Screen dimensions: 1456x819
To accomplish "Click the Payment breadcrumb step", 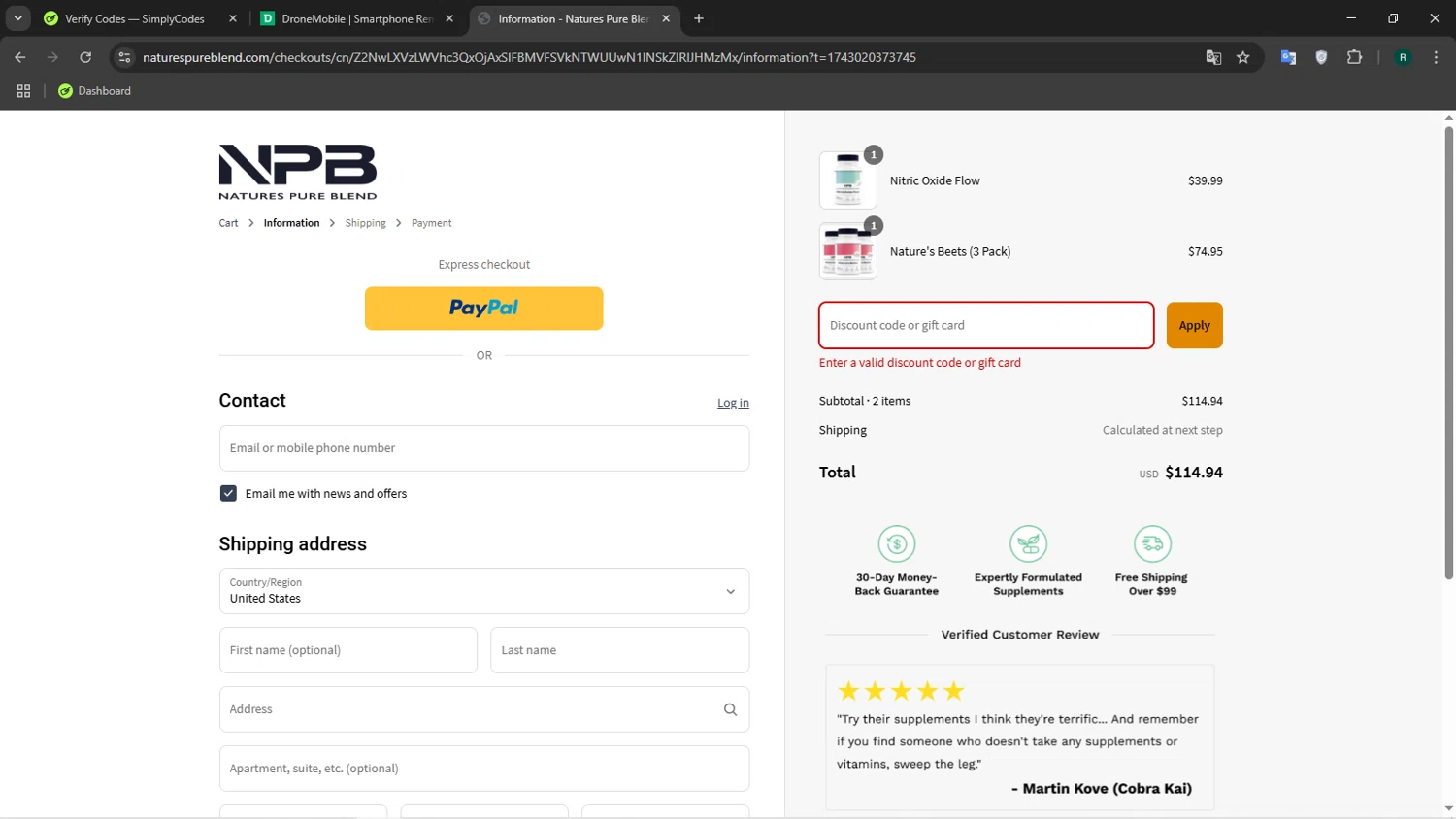I will coord(431,223).
